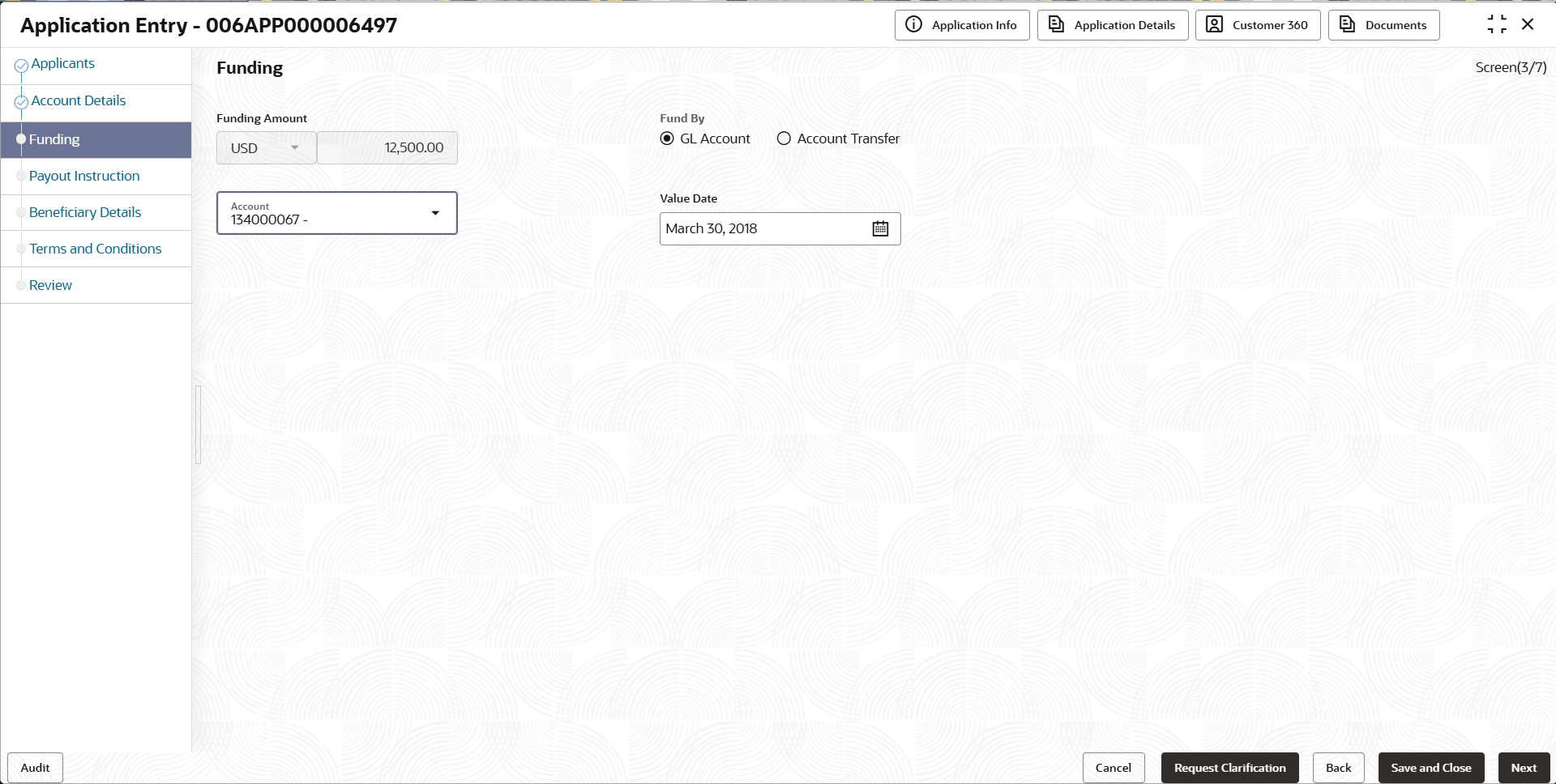This screenshot has height=784, width=1556.
Task: Click the Fund By label
Action: [682, 118]
